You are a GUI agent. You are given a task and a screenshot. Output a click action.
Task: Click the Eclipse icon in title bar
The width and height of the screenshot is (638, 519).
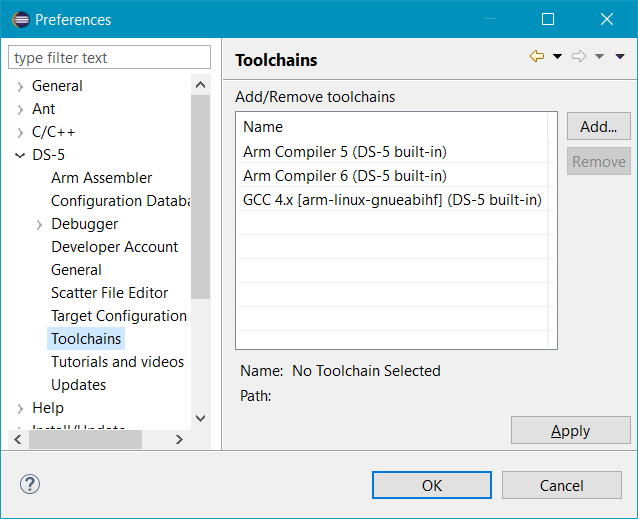point(19,19)
